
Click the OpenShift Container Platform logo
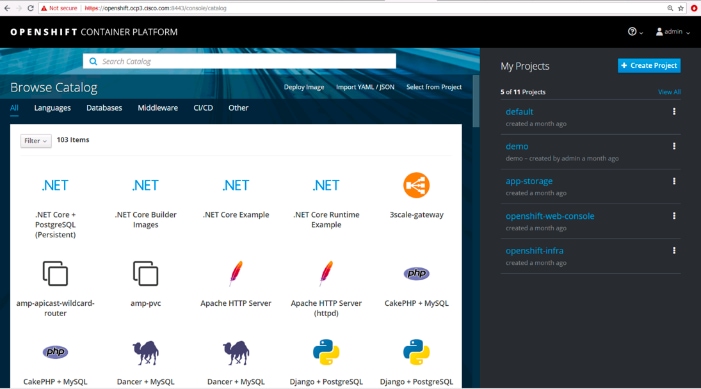click(94, 32)
